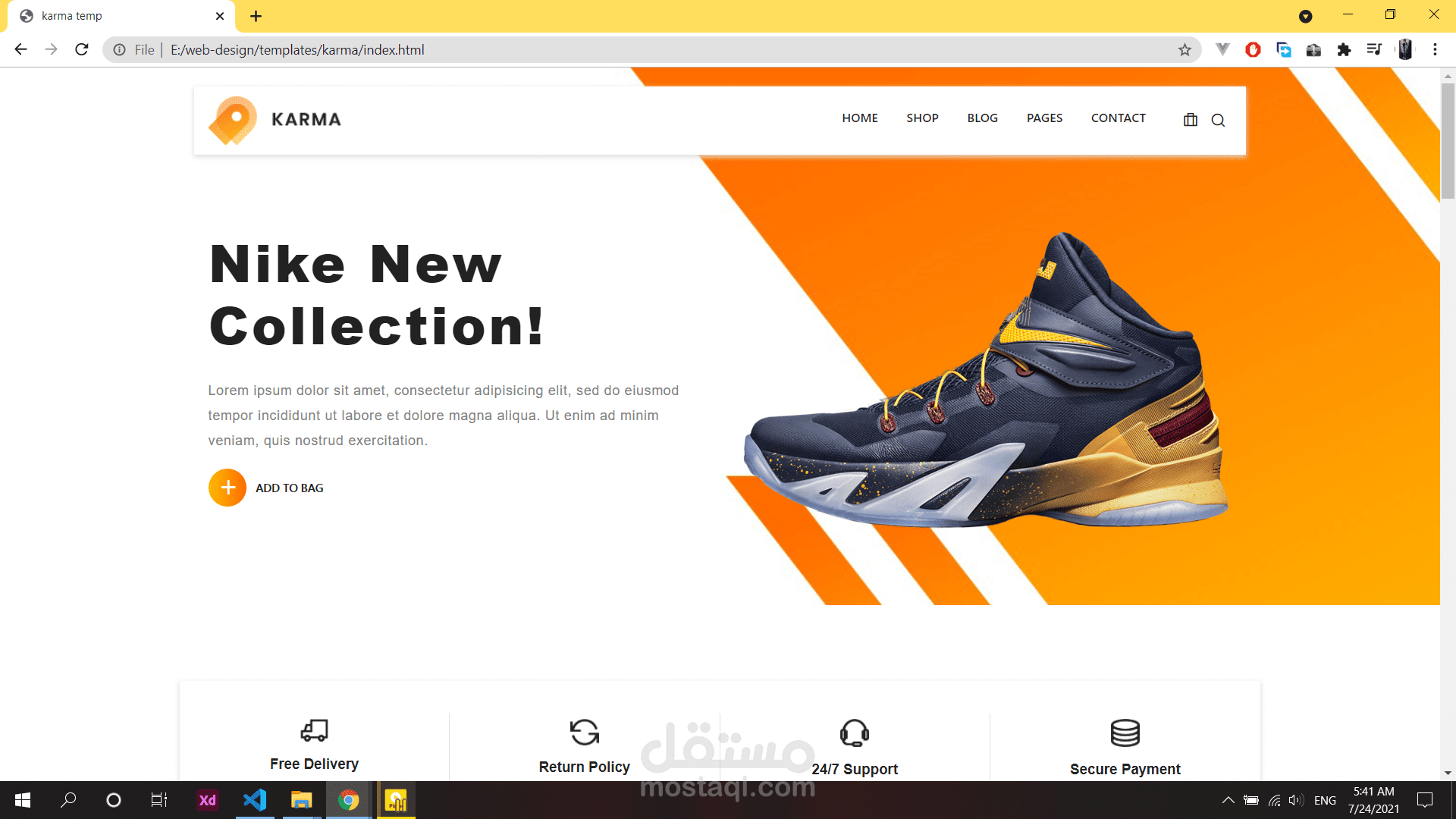
Task: Open the shopping bag icon in navbar
Action: point(1191,120)
